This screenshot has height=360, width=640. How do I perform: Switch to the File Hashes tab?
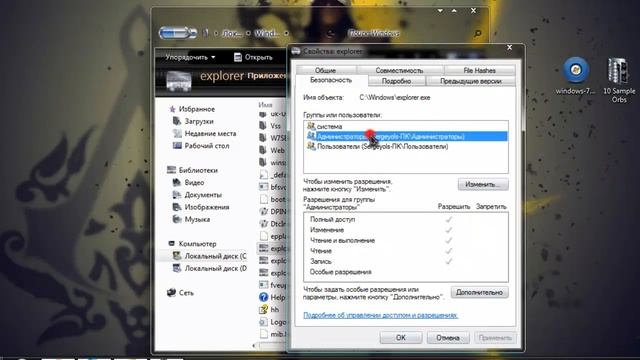479,70
